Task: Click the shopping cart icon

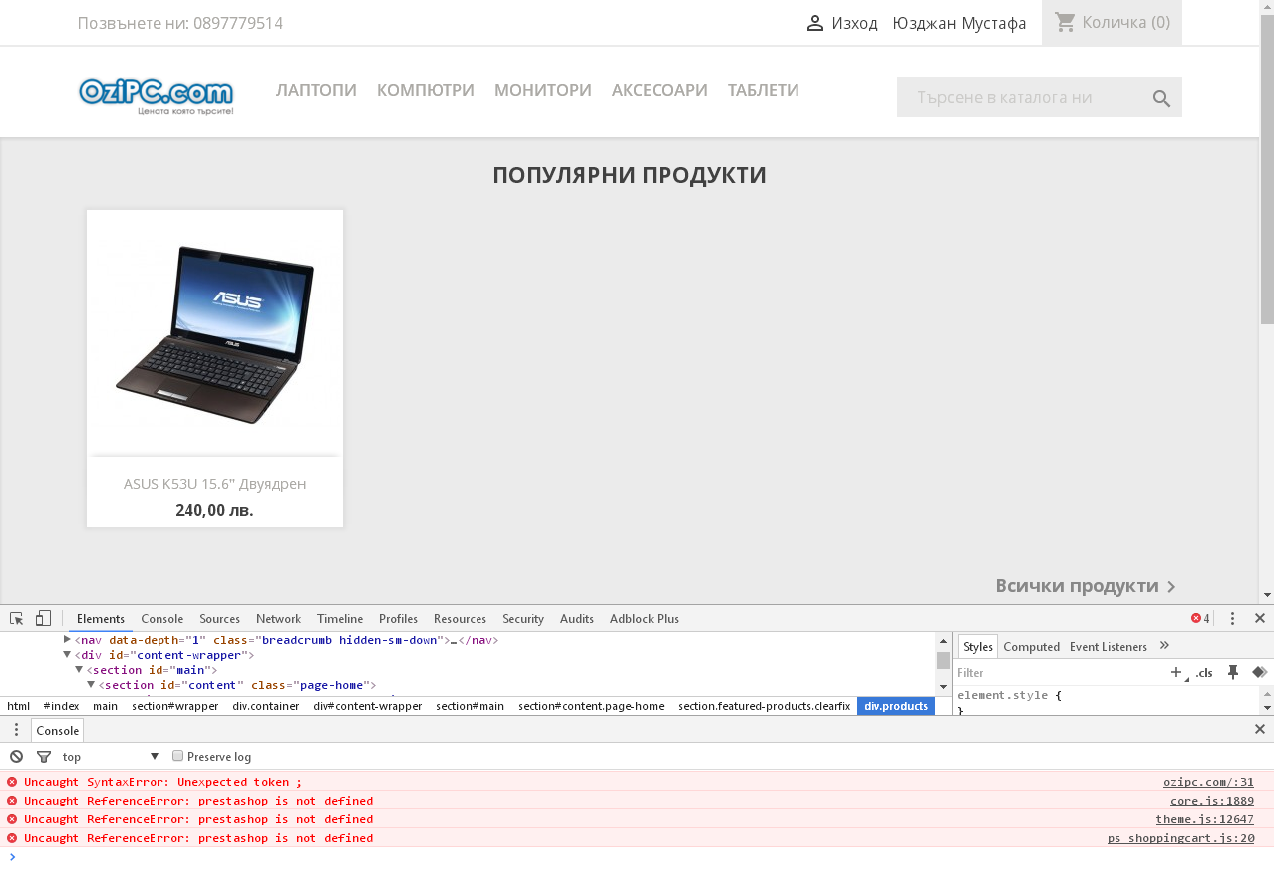Action: [x=1065, y=22]
